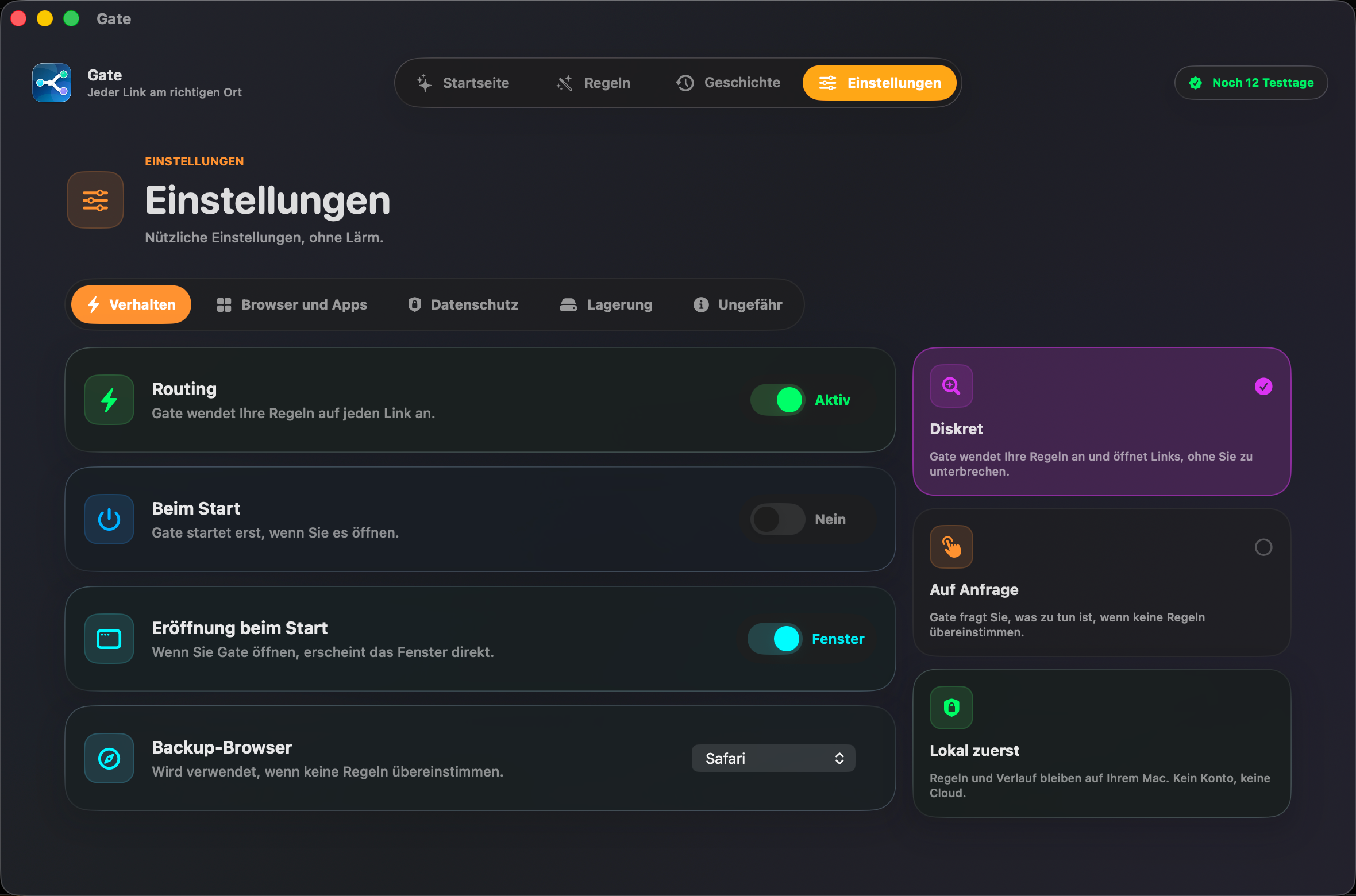Open the Lagerung settings tab

(x=606, y=304)
